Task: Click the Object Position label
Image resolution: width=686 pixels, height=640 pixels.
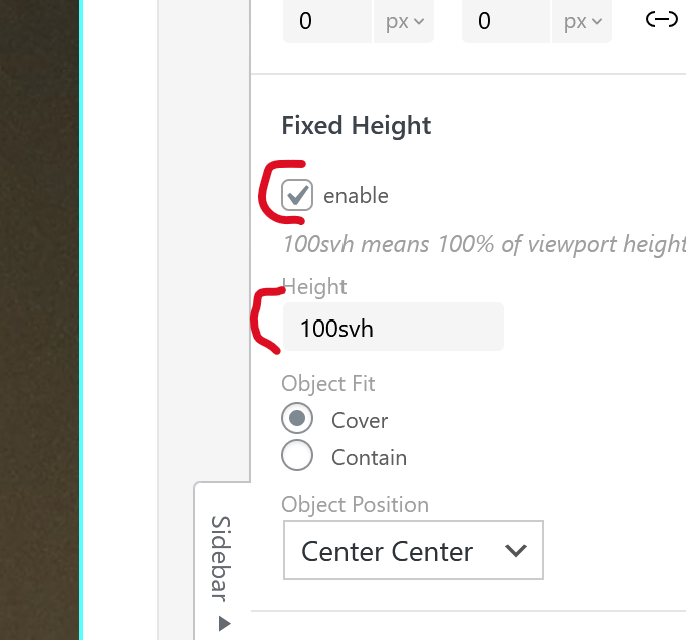Action: click(355, 505)
